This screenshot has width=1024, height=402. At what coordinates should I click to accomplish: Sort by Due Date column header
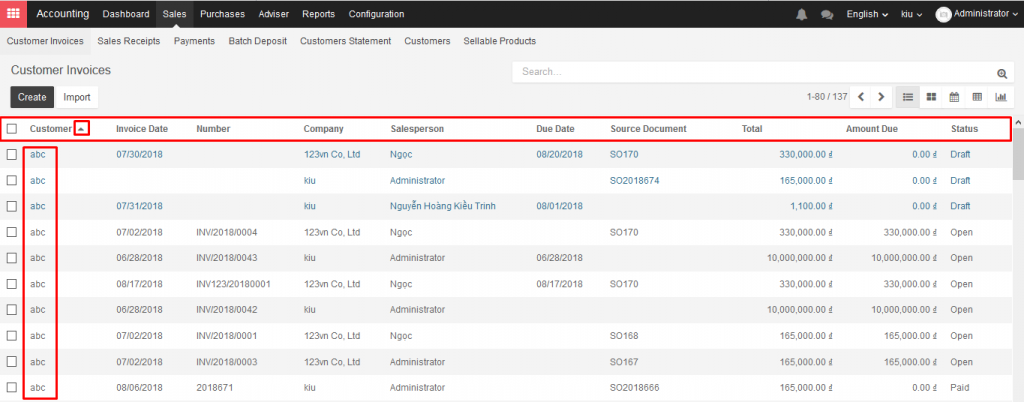point(555,129)
